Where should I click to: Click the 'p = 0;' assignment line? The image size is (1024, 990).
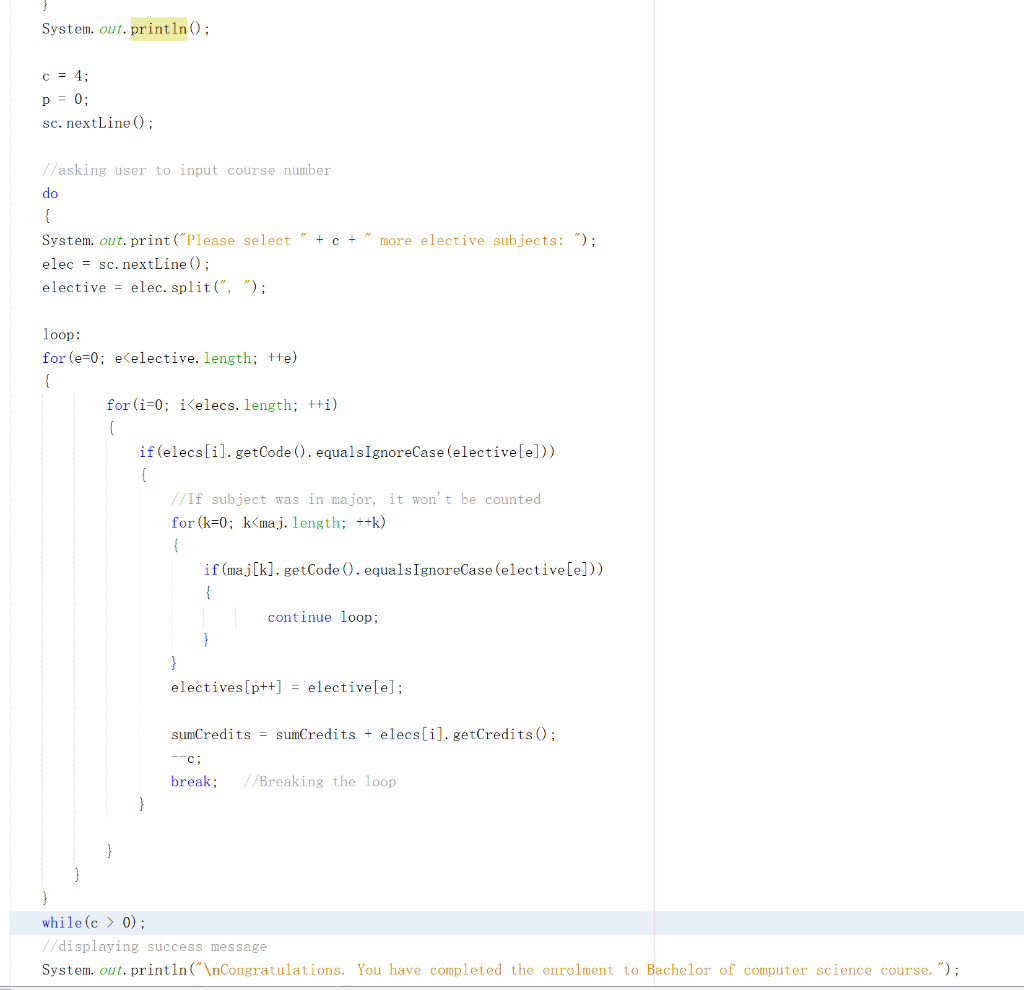[65, 99]
